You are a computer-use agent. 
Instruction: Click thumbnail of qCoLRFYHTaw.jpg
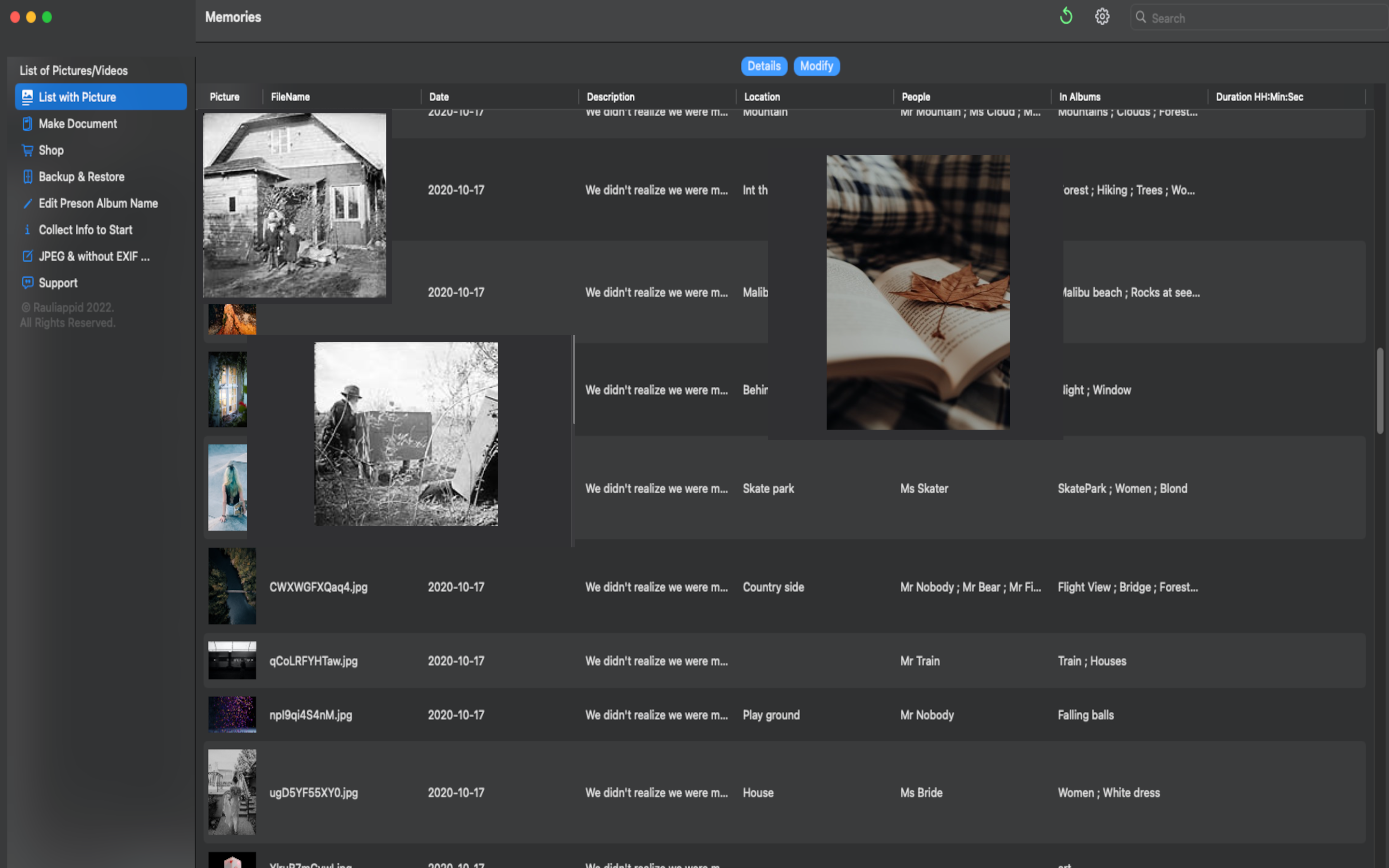point(232,660)
